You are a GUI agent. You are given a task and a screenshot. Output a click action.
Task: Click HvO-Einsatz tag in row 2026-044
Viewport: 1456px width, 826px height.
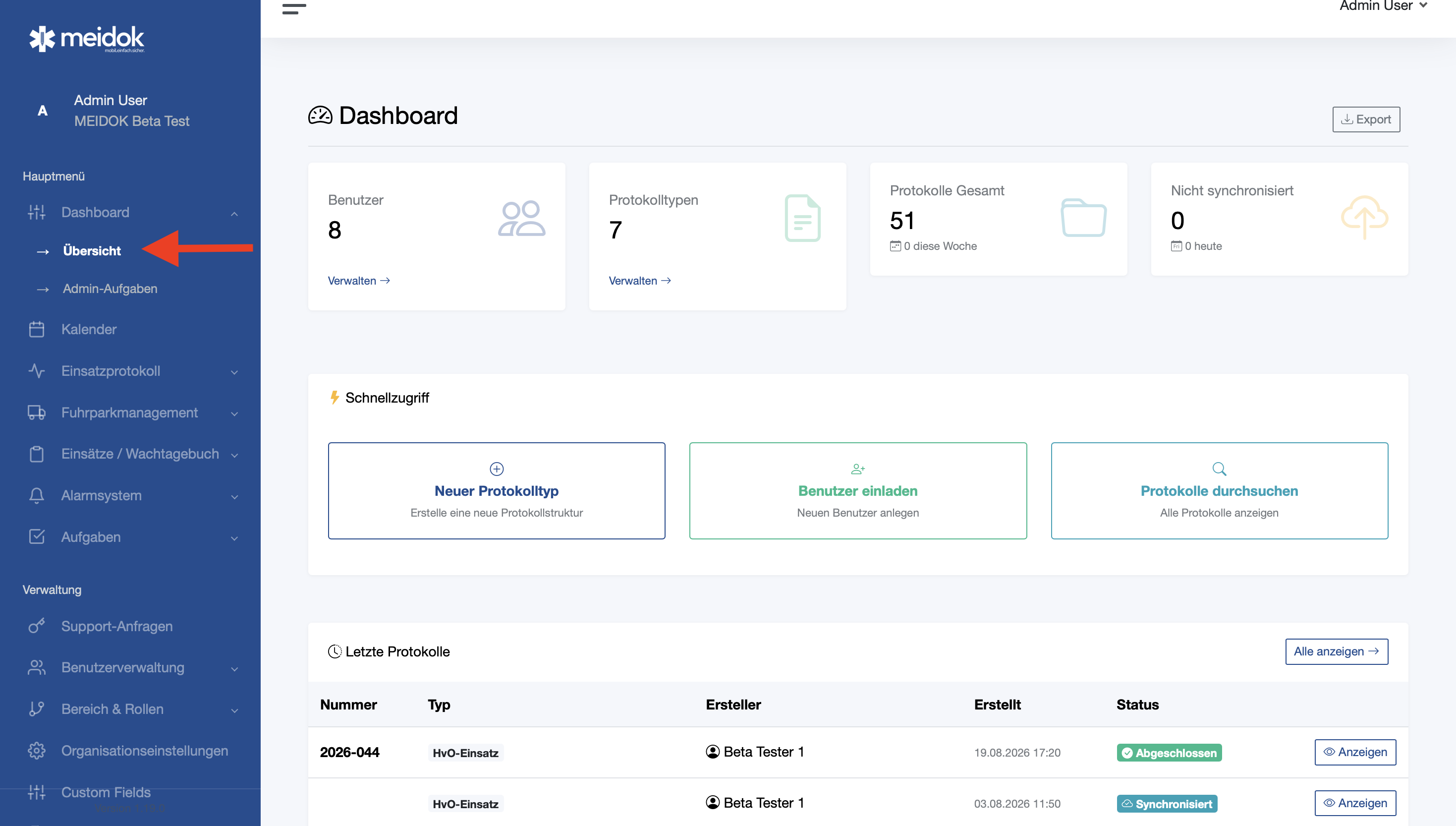click(465, 753)
